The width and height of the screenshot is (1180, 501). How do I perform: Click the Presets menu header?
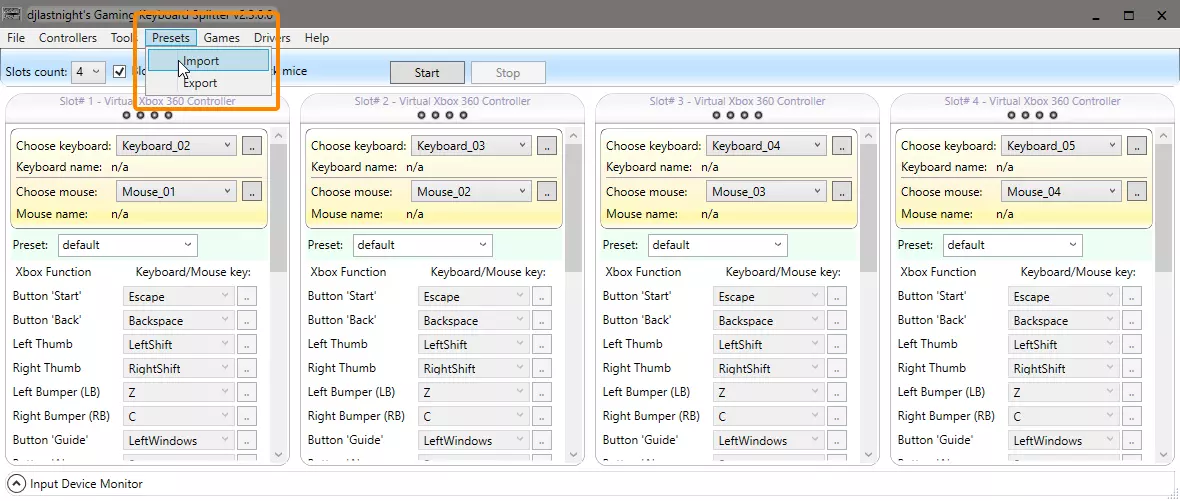click(171, 38)
